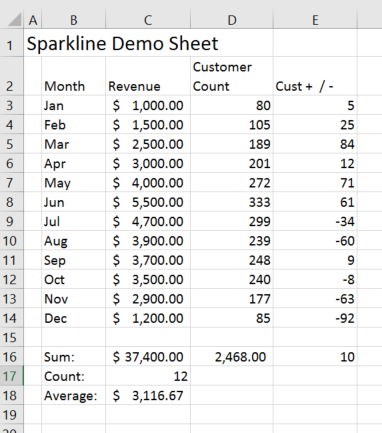Select customer count cell 177

pyautogui.click(x=232, y=299)
